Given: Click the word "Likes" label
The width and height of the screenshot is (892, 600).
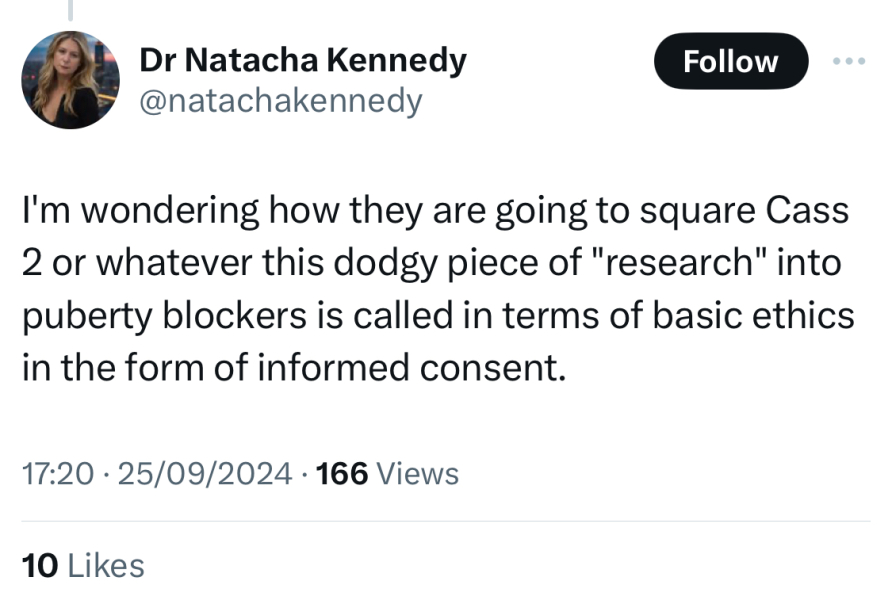Looking at the screenshot, I should 106,566.
